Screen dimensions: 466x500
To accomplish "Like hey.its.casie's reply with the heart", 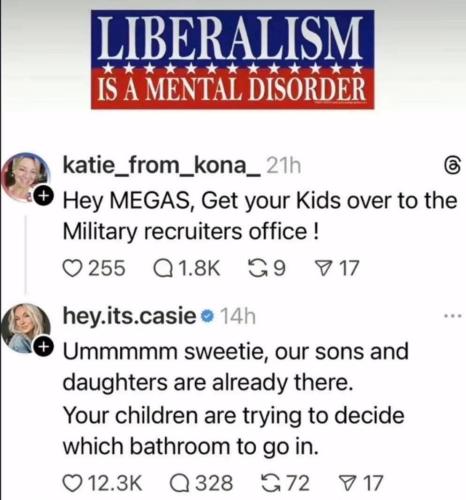I will [72, 484].
